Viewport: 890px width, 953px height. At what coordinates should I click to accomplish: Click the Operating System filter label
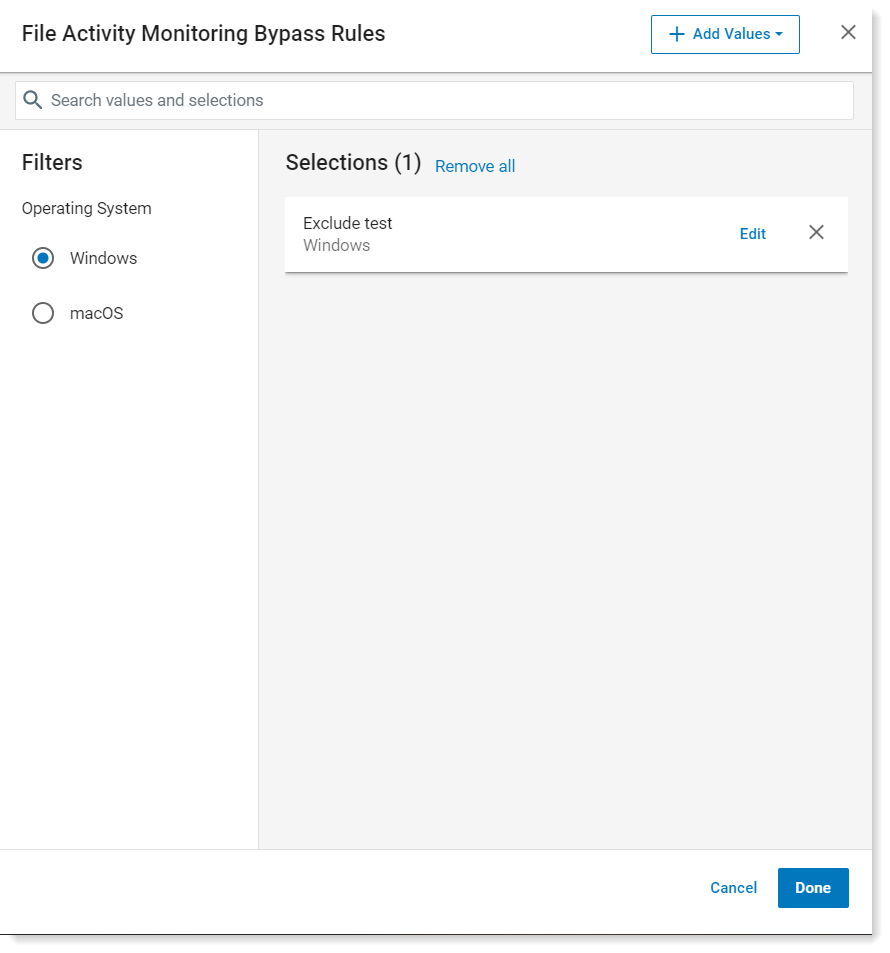pos(86,208)
